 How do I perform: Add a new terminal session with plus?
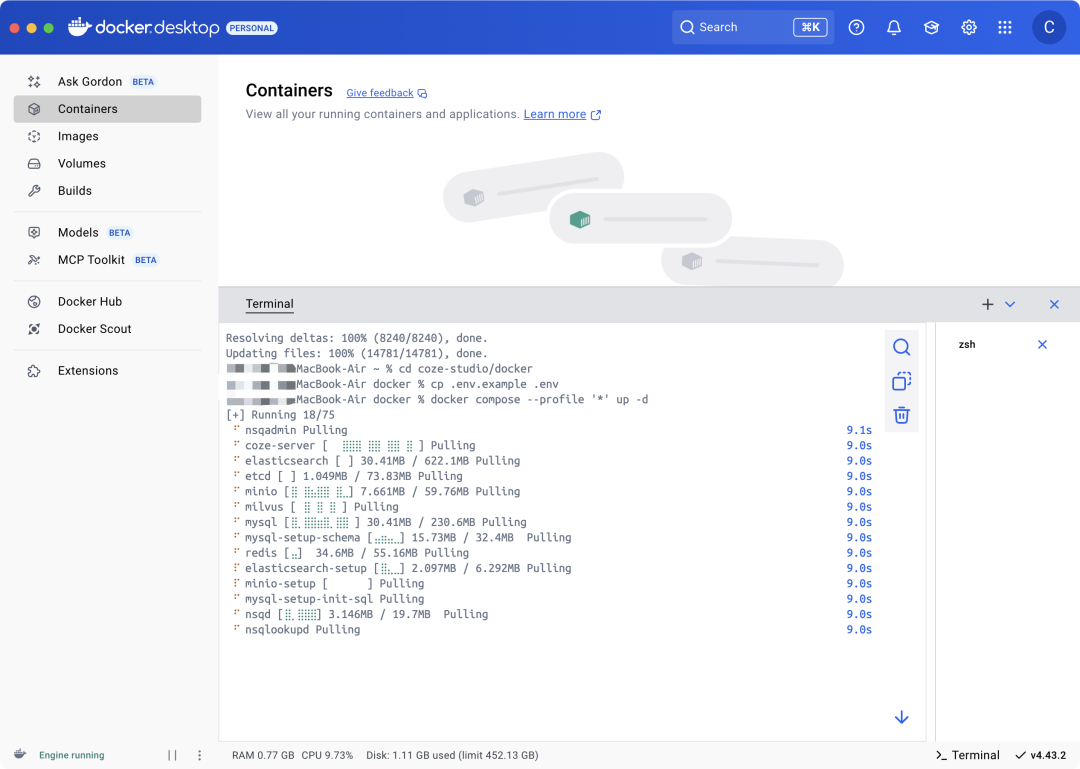[988, 305]
